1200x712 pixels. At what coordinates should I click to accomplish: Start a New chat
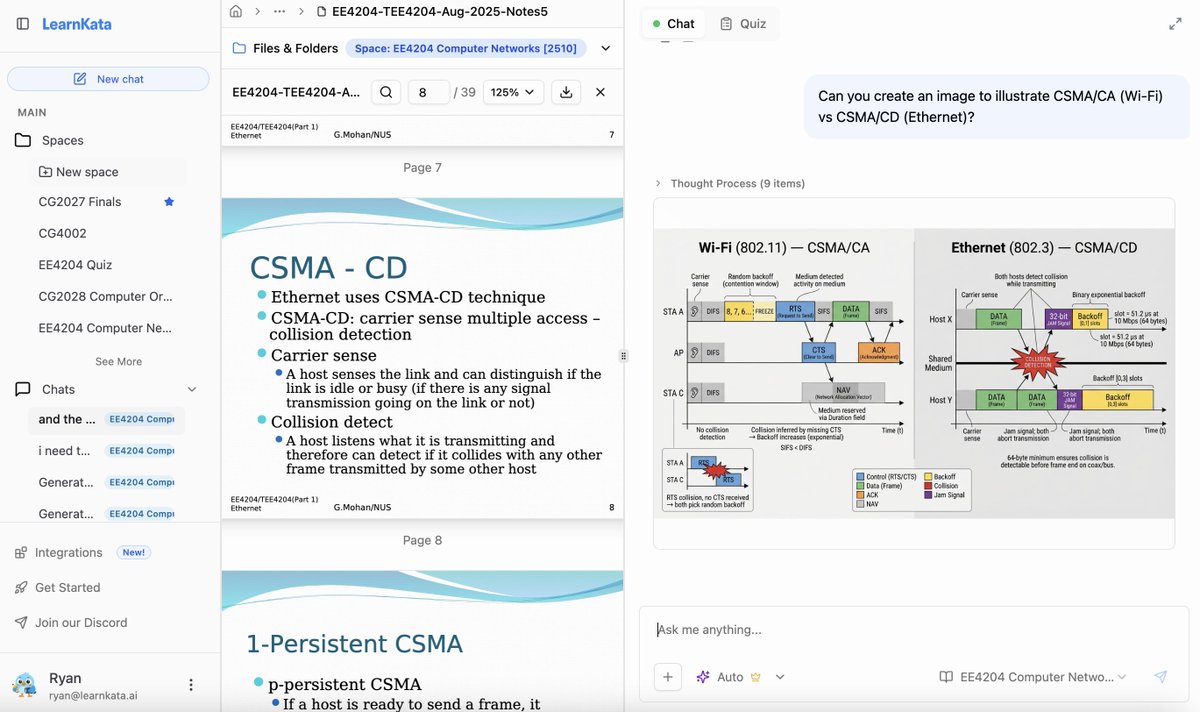[x=108, y=78]
